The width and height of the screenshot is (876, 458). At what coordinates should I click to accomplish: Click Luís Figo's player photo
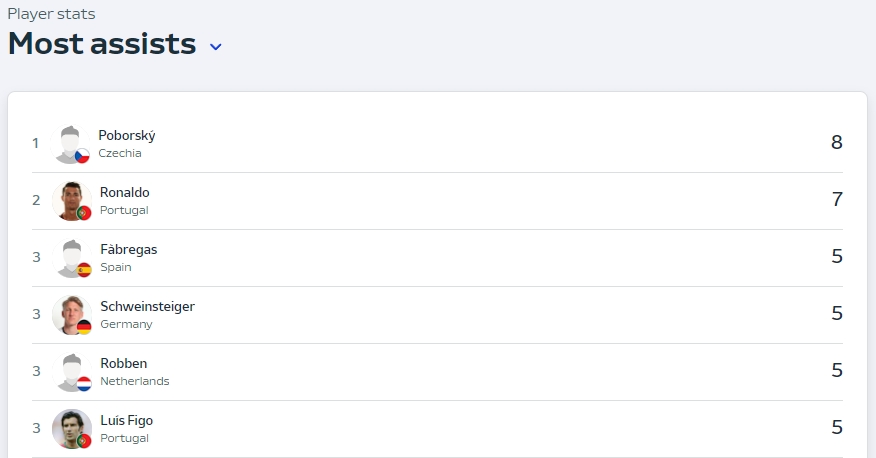click(x=72, y=428)
